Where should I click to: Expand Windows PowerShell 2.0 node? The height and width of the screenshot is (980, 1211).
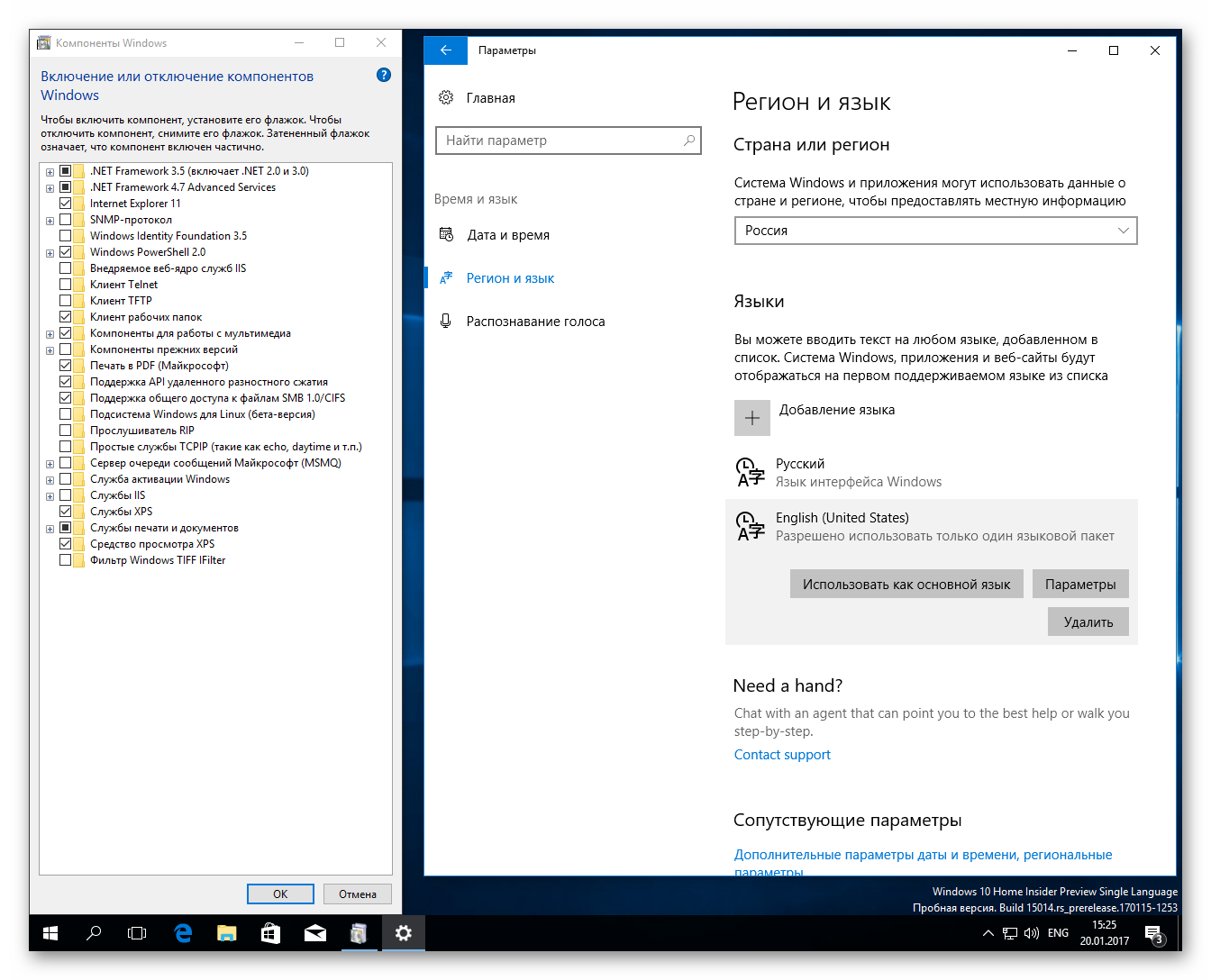(x=50, y=253)
